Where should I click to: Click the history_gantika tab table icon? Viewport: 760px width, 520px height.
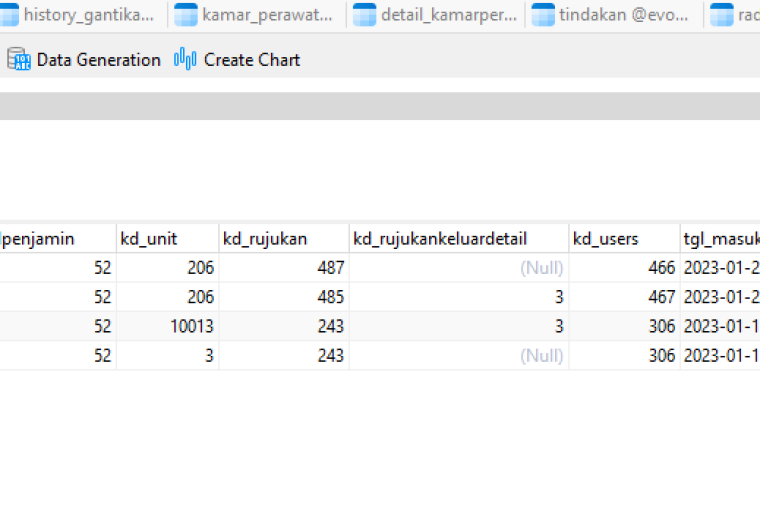9,15
